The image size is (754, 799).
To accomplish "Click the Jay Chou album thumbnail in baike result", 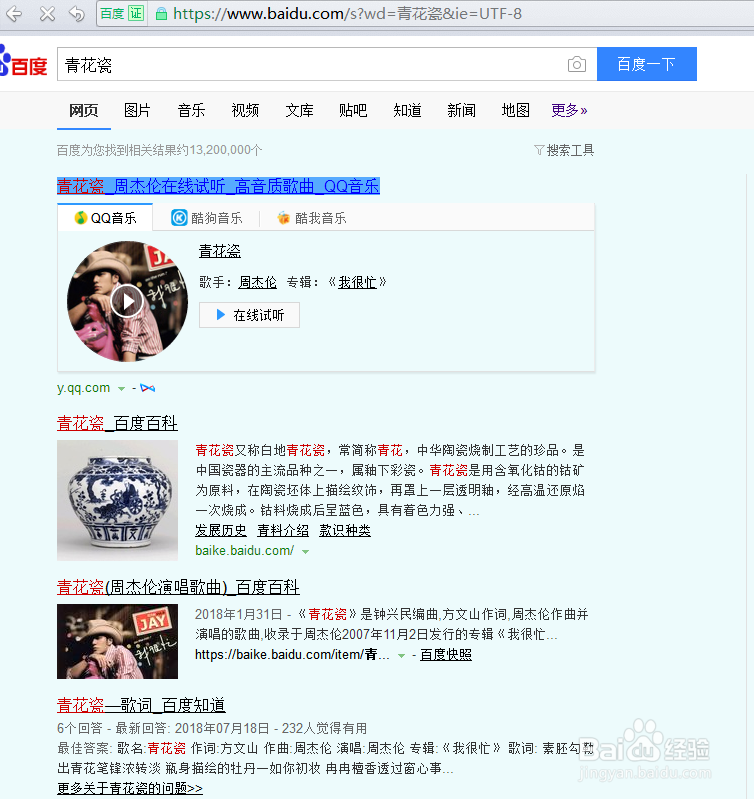I will click(117, 642).
